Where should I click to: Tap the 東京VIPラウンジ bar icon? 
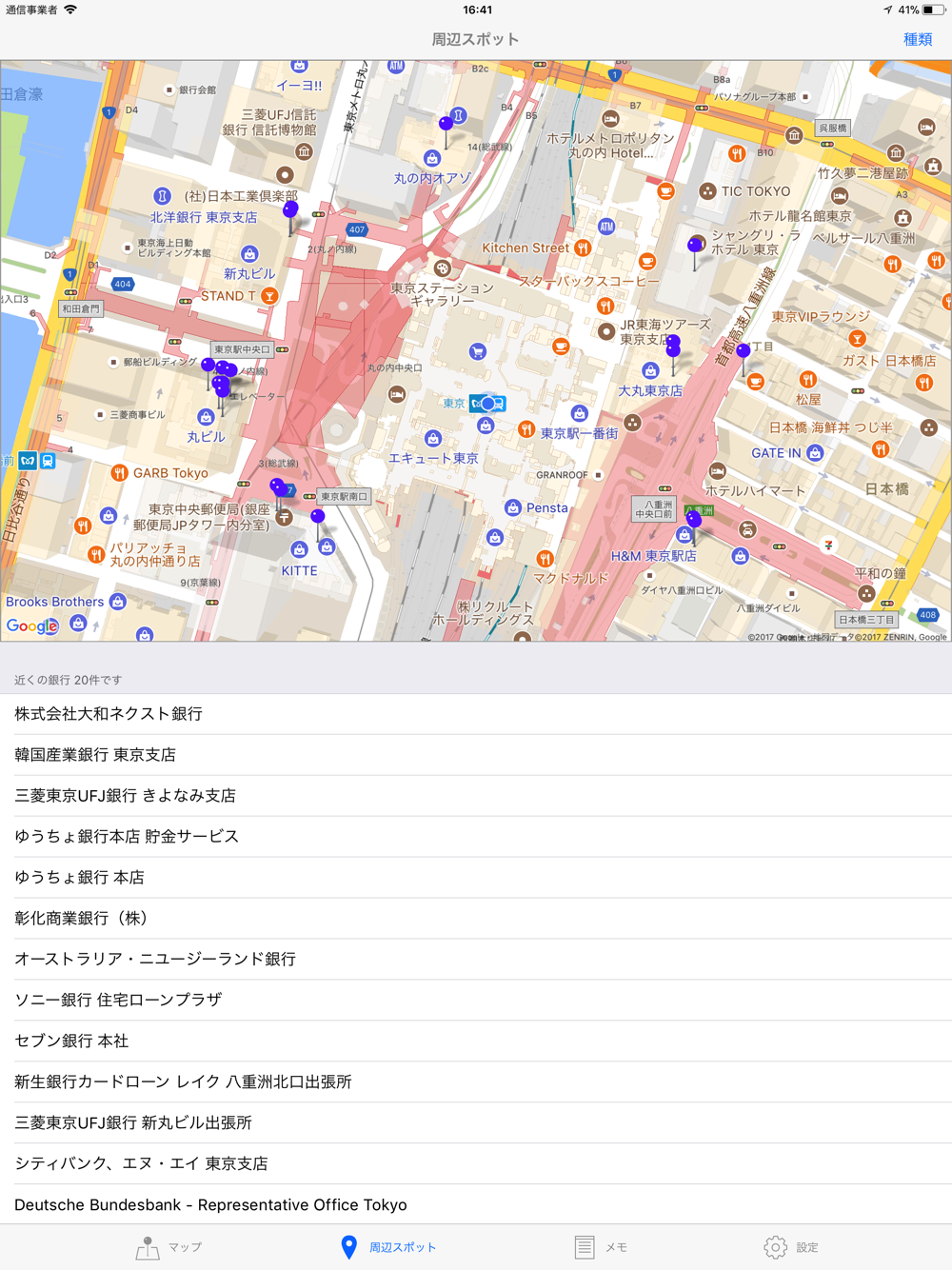pos(857,339)
